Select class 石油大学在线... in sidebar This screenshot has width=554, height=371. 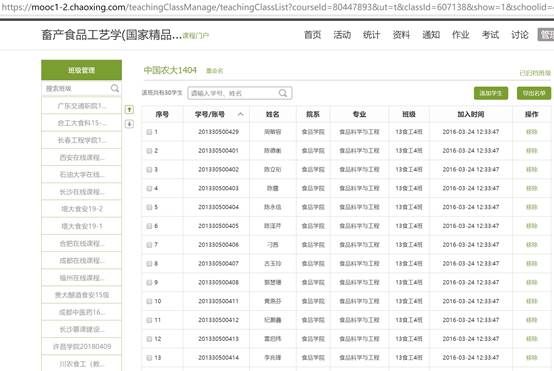82,175
